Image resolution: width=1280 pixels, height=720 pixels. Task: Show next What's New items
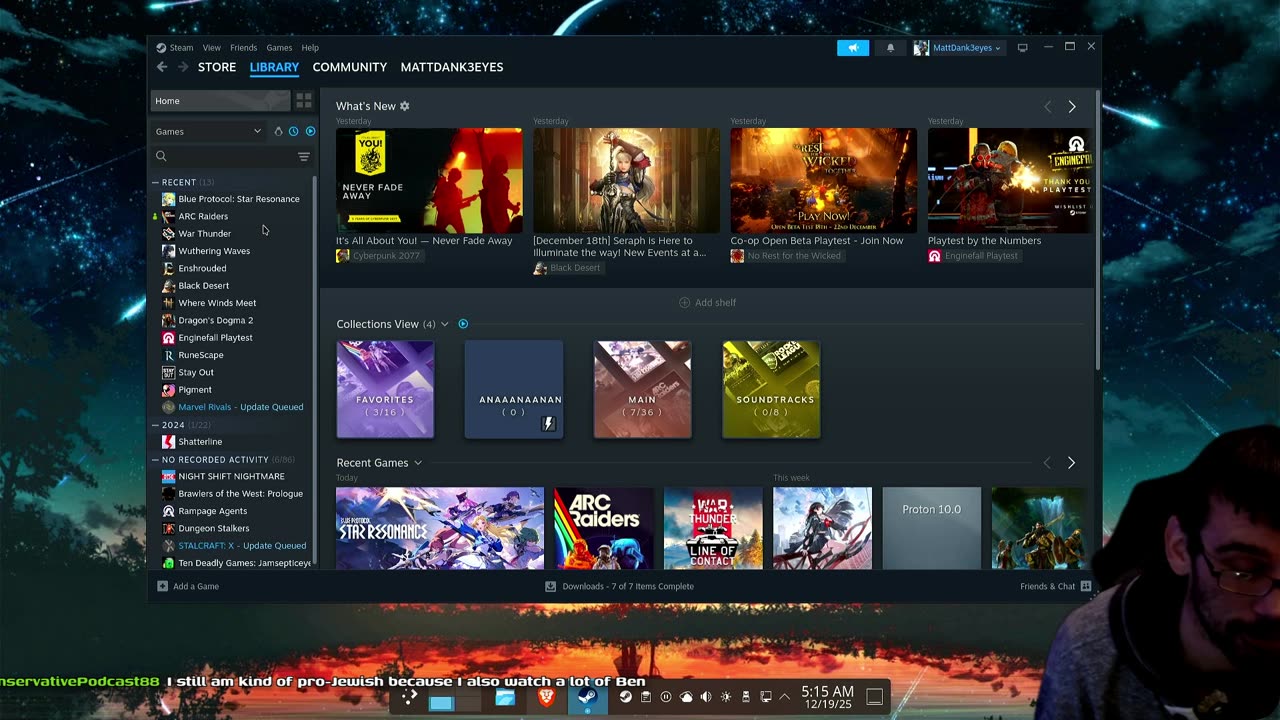tap(1072, 106)
